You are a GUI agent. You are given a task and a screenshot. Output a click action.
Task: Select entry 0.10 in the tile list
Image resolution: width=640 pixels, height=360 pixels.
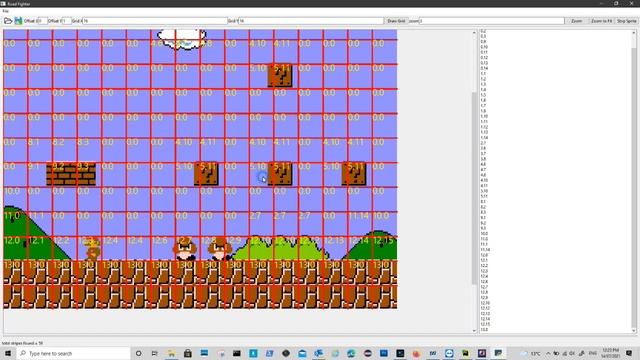(x=484, y=47)
